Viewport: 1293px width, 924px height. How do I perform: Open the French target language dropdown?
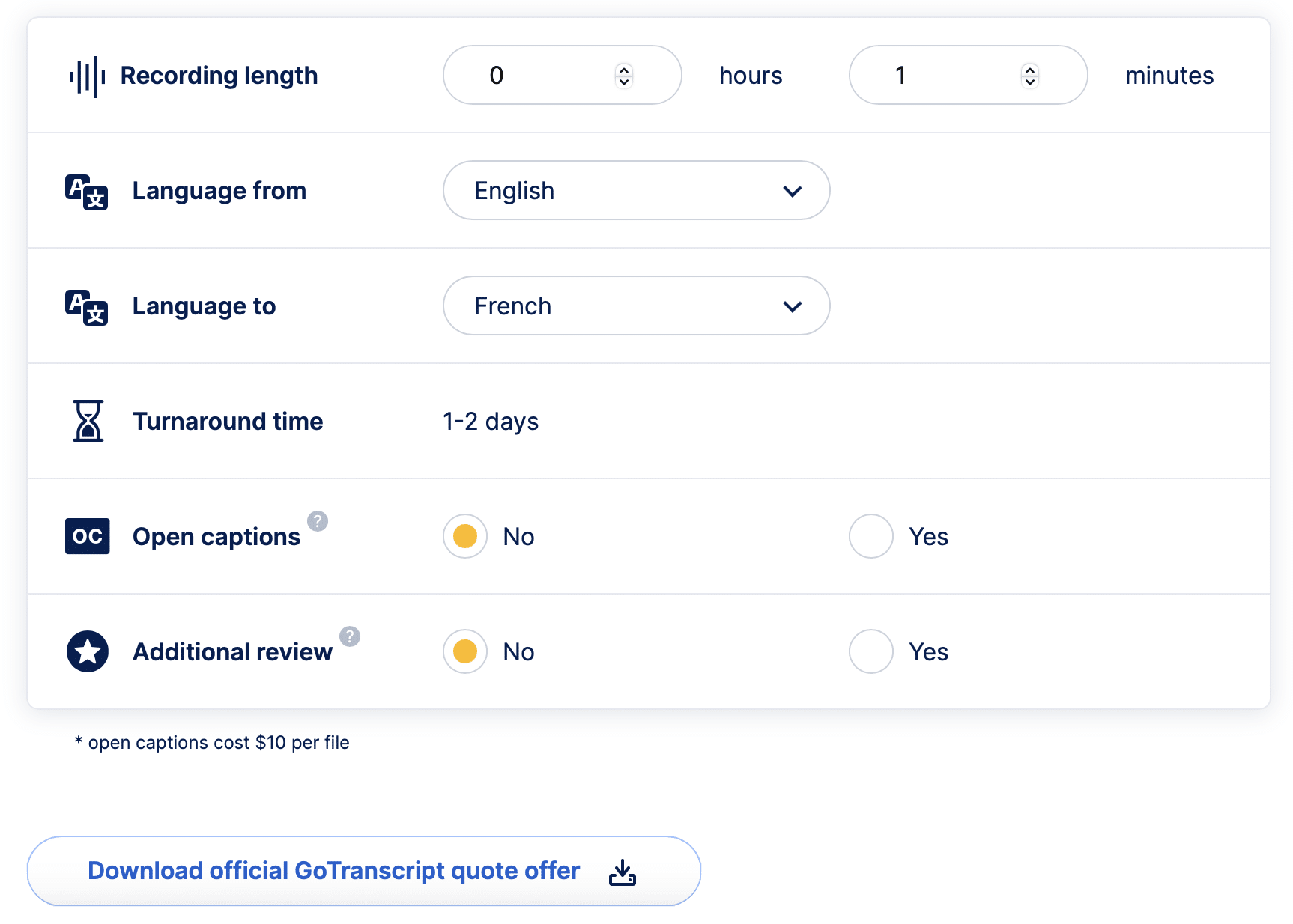click(635, 306)
